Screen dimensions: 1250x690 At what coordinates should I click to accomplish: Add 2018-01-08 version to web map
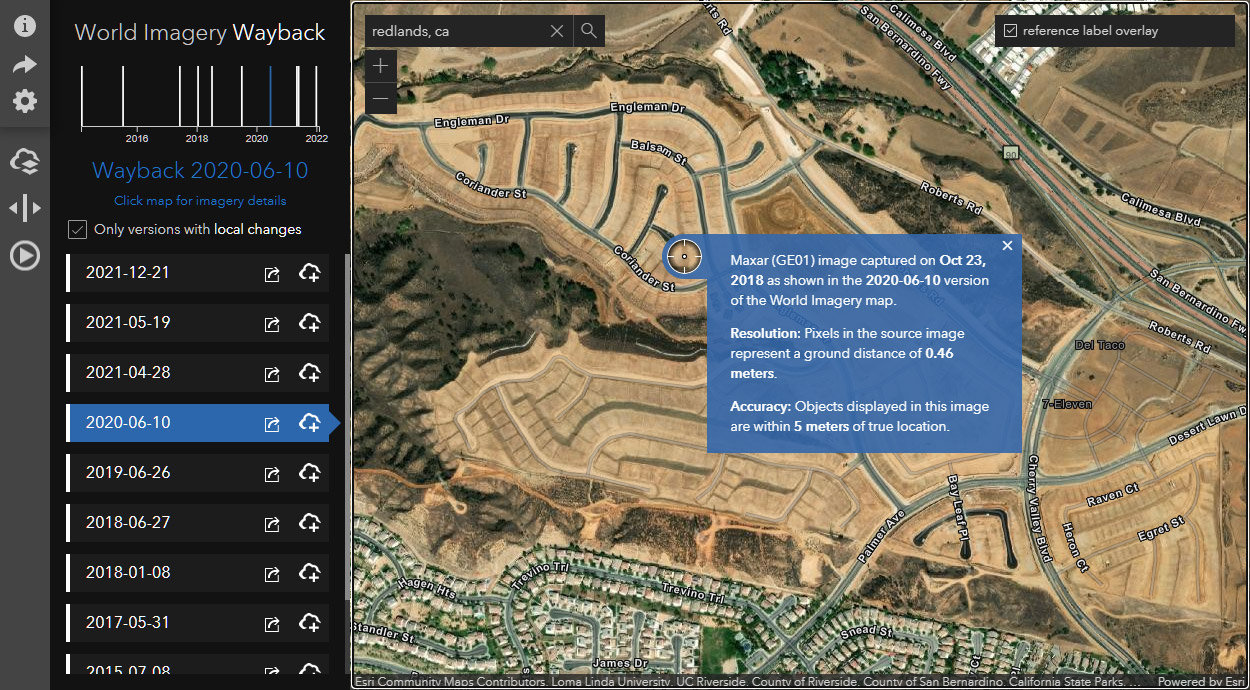point(310,573)
